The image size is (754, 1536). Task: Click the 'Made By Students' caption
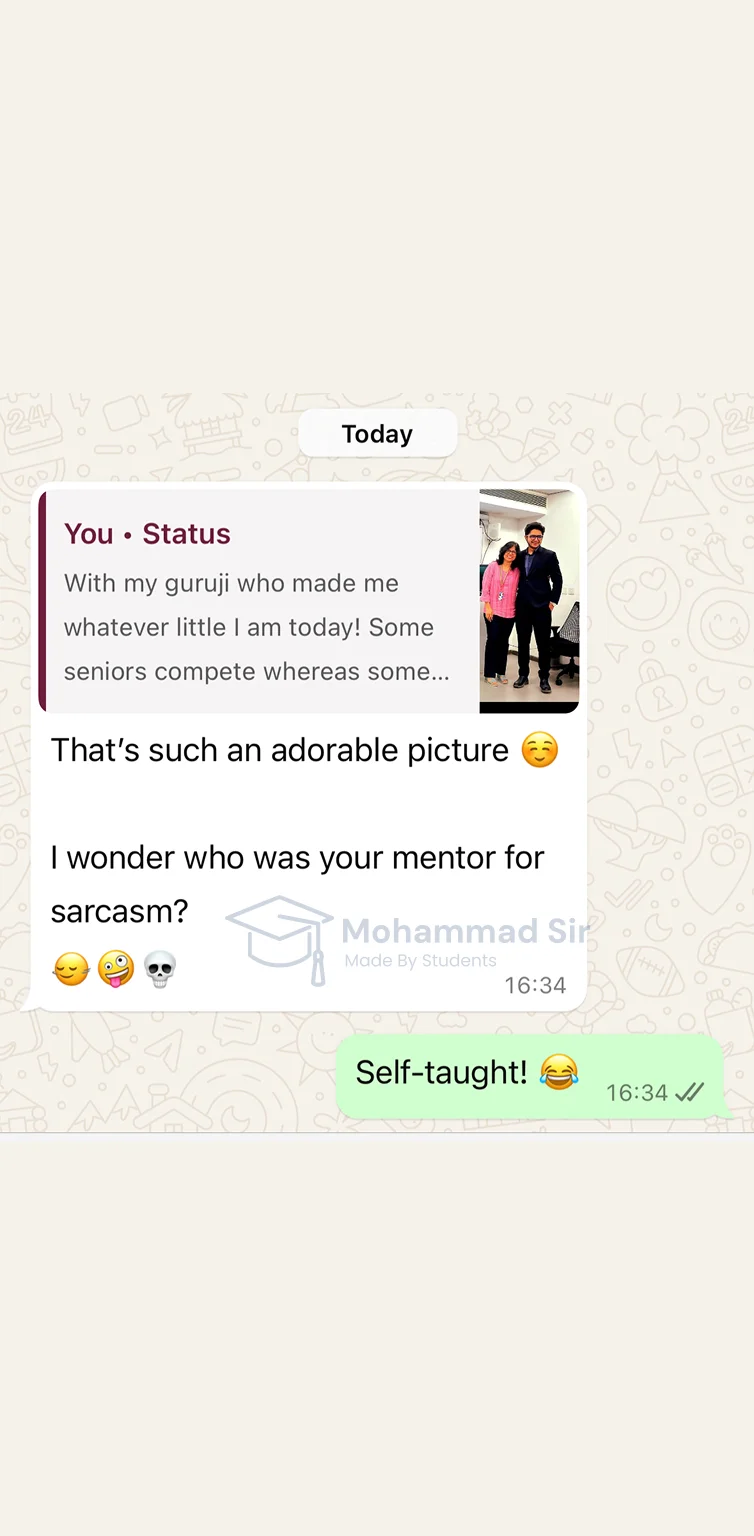click(420, 961)
